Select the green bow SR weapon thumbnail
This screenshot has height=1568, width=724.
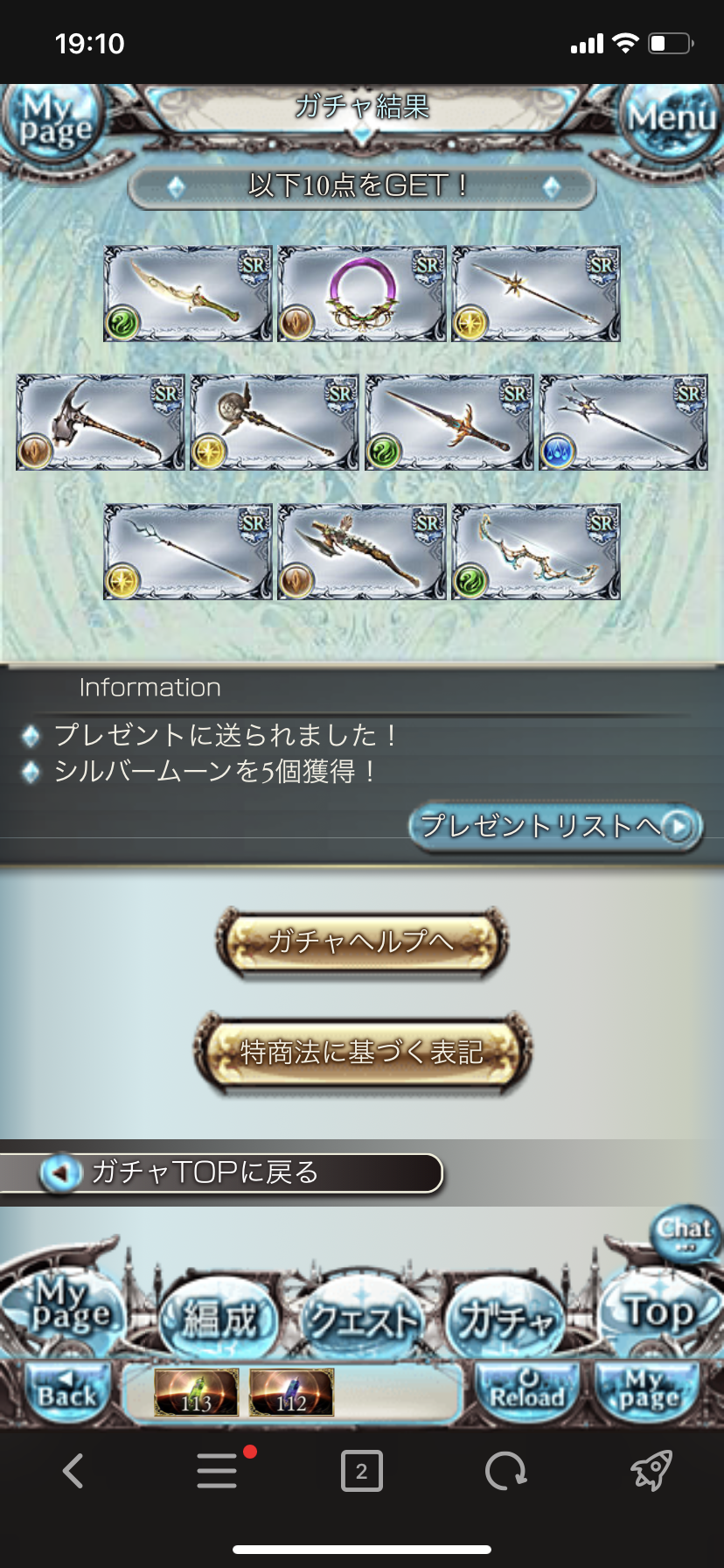(x=536, y=552)
